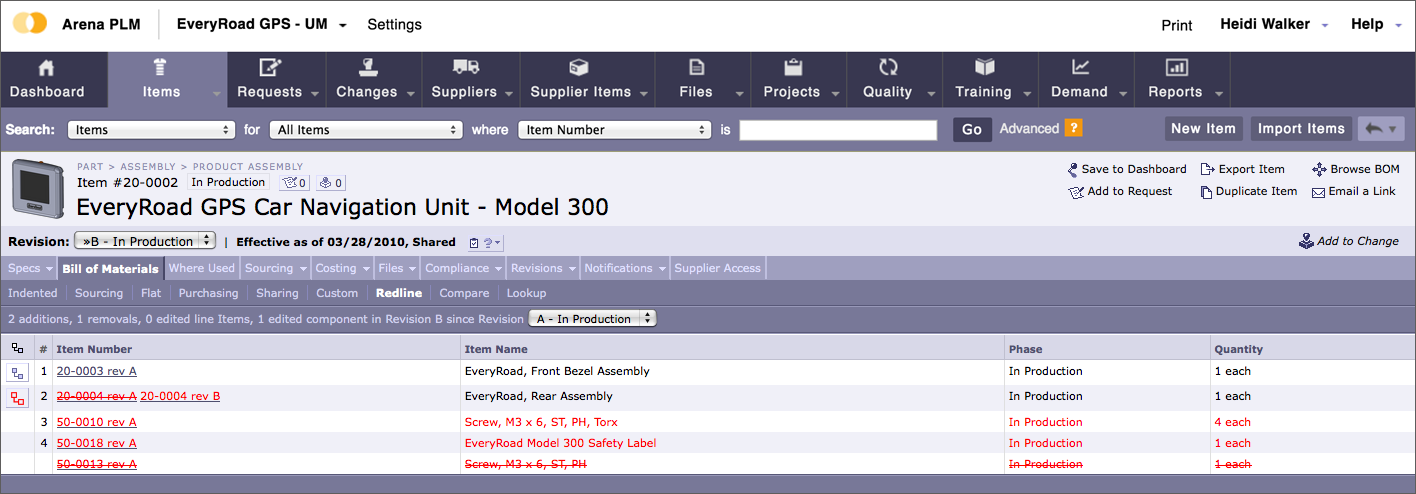1416x494 pixels.
Task: Select the Indented BOM view
Action: pos(33,293)
